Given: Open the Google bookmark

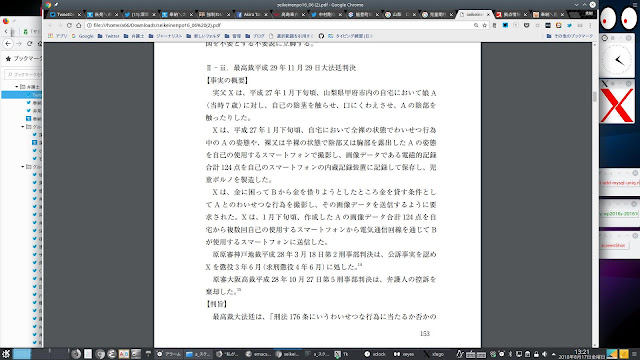Looking at the screenshot, I should (83, 36).
